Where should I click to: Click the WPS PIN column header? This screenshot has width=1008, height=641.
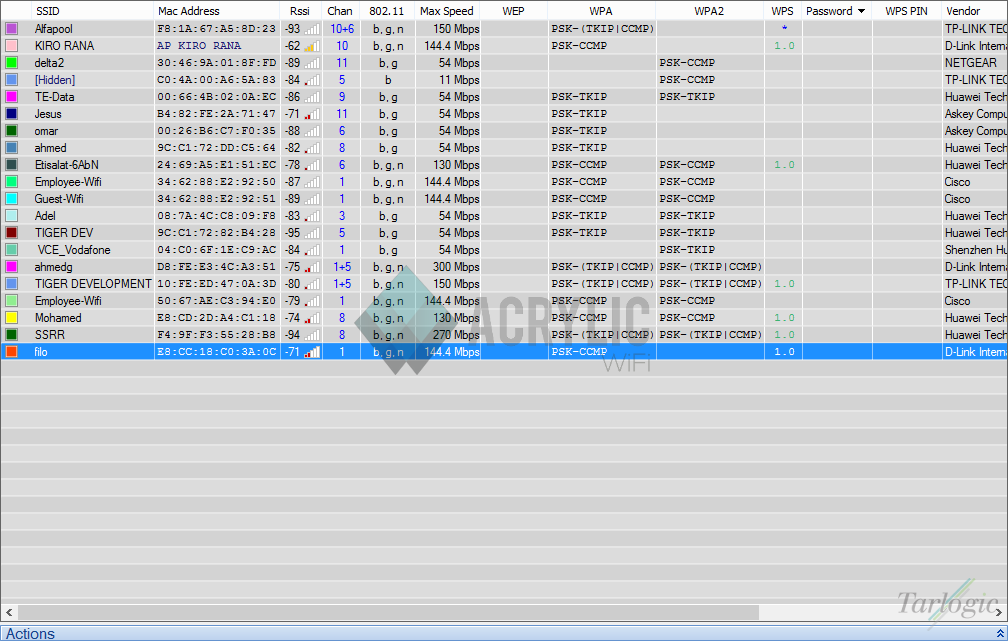click(906, 11)
